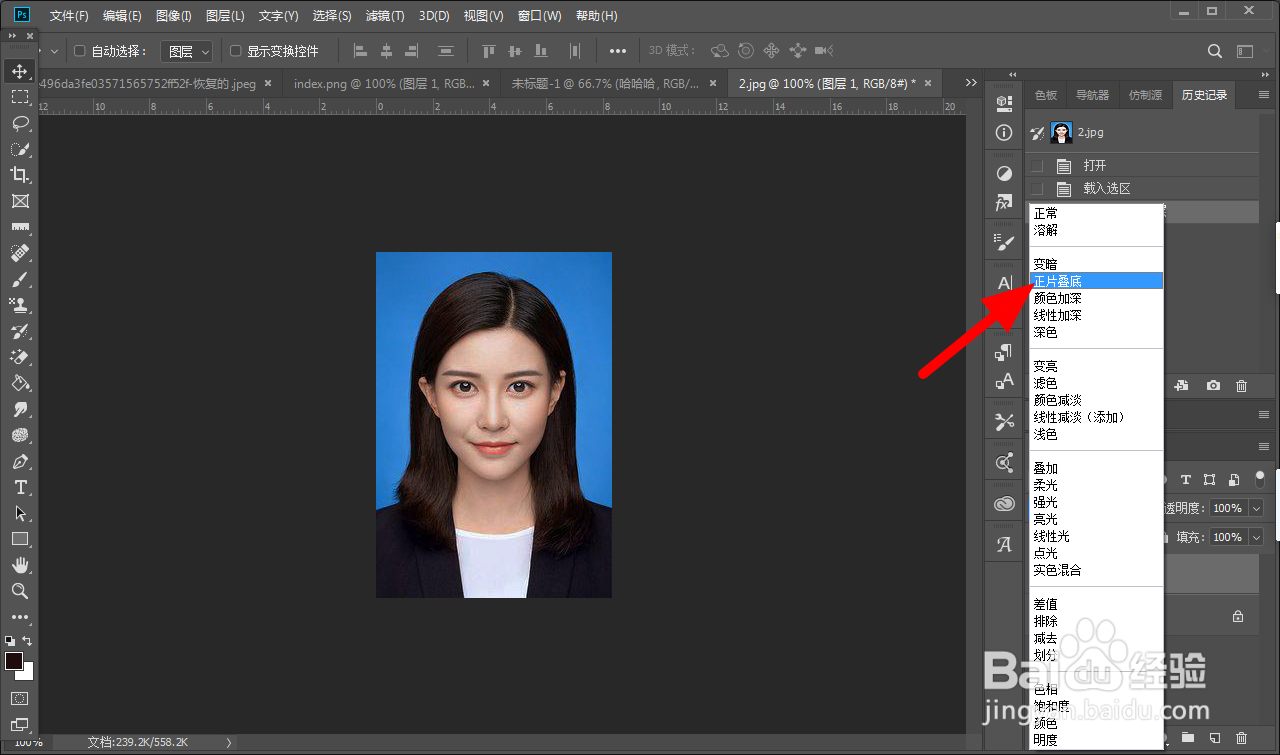Toggle the 显示变换控件 checkbox

tap(236, 51)
